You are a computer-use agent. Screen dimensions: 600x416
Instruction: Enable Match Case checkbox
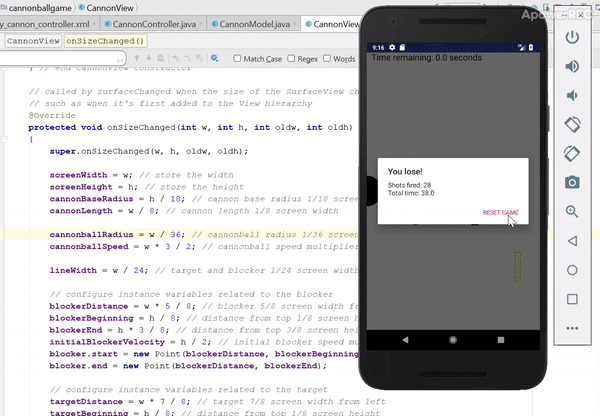(x=237, y=58)
